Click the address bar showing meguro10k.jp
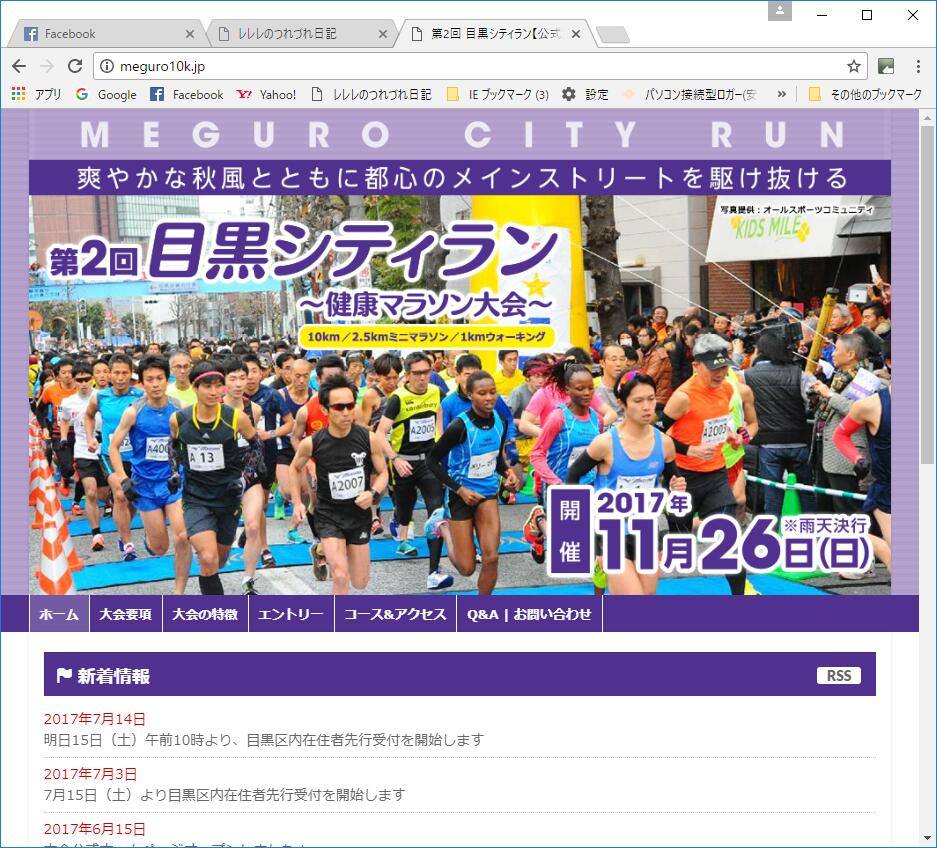 click(481, 66)
